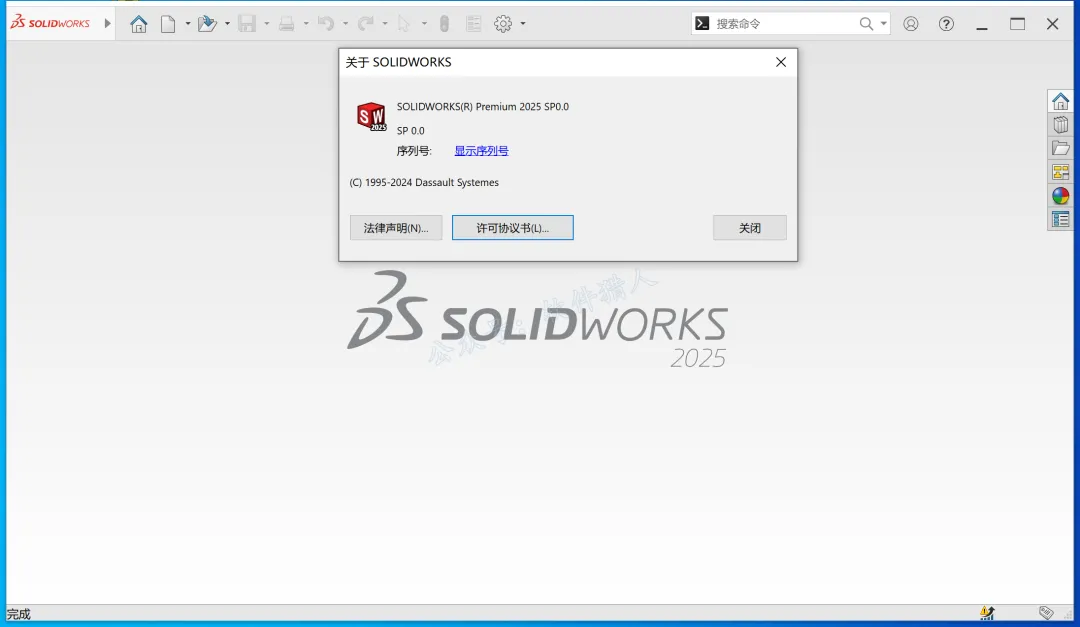
Task: Expand the Redo dropdown arrow
Action: point(385,24)
